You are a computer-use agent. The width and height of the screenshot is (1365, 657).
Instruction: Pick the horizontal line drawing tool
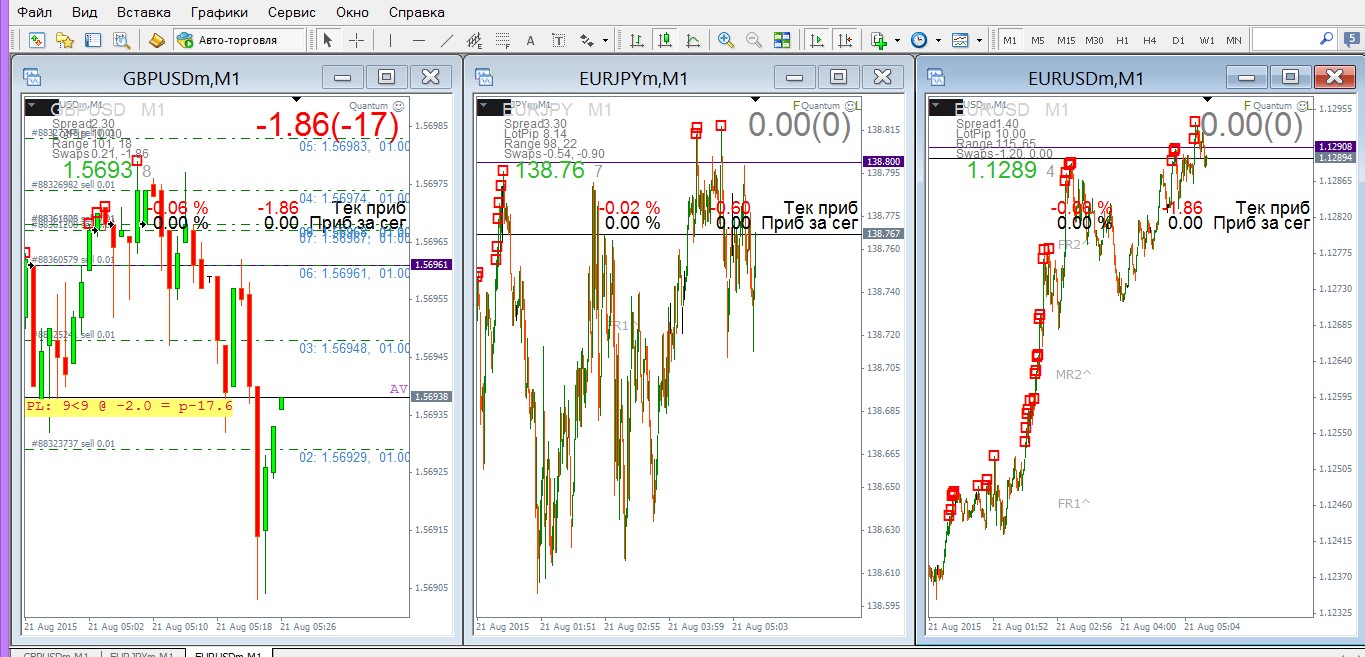[x=418, y=40]
